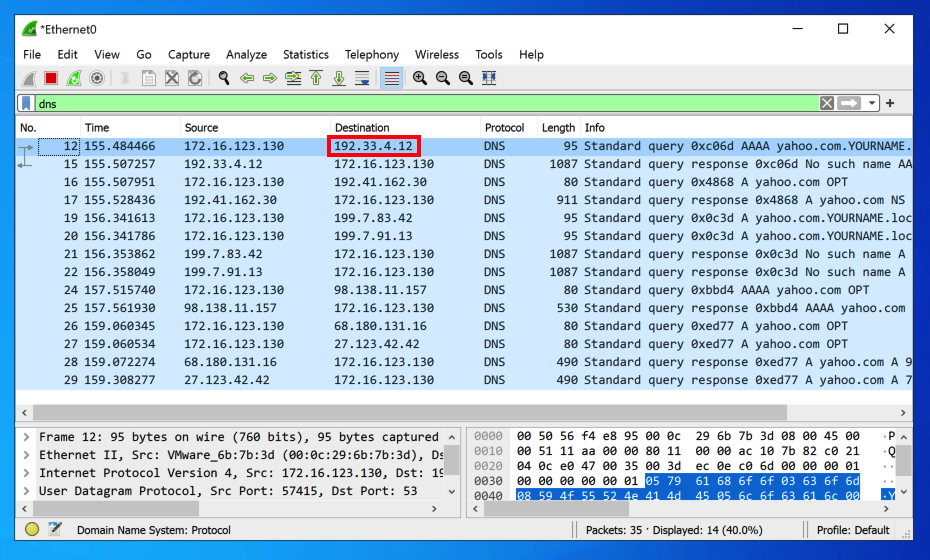Toggle auto-scroll during live capture
The height and width of the screenshot is (560, 930).
point(362,78)
